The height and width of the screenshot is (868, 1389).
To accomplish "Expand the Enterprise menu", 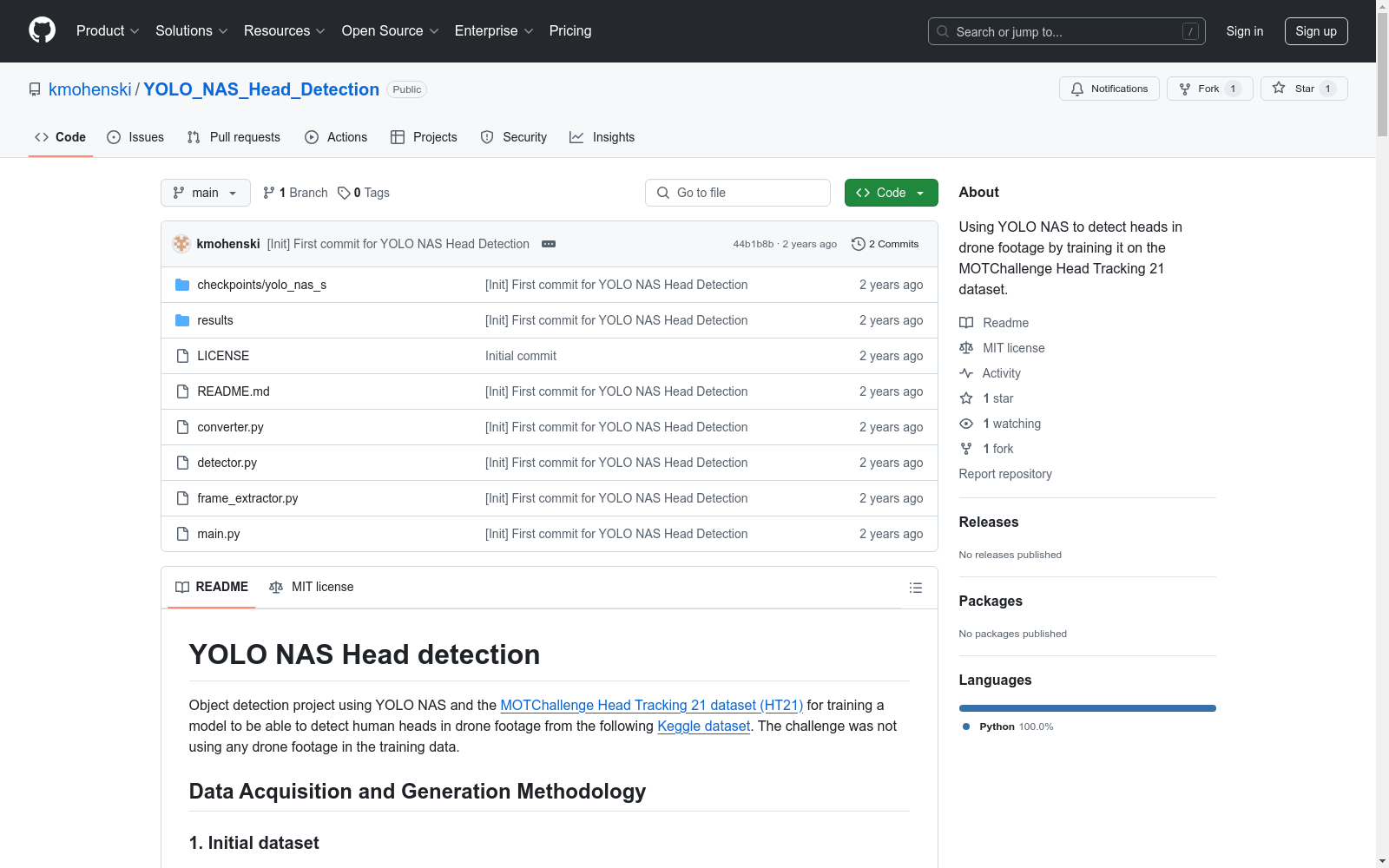I will click(494, 30).
